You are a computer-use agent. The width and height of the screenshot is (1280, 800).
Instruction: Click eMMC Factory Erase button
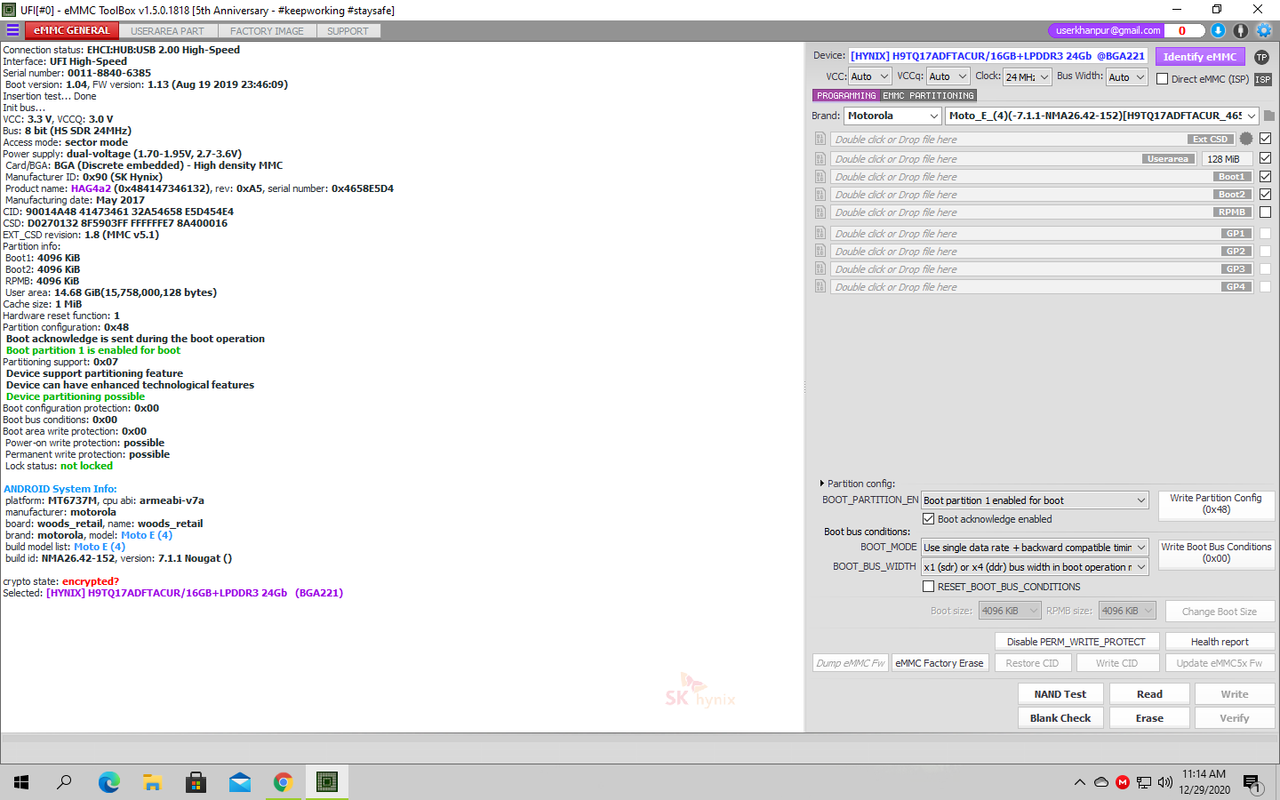pos(940,663)
